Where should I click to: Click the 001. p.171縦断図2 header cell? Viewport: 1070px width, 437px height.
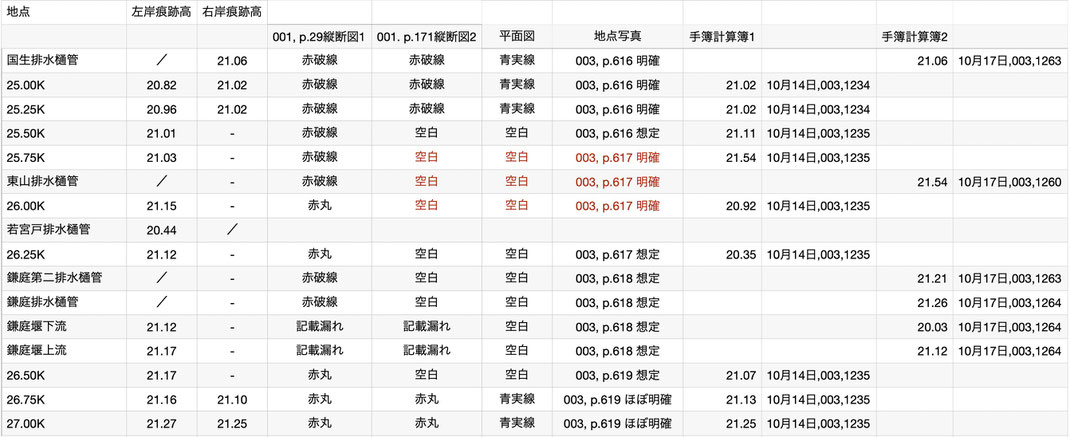(426, 36)
